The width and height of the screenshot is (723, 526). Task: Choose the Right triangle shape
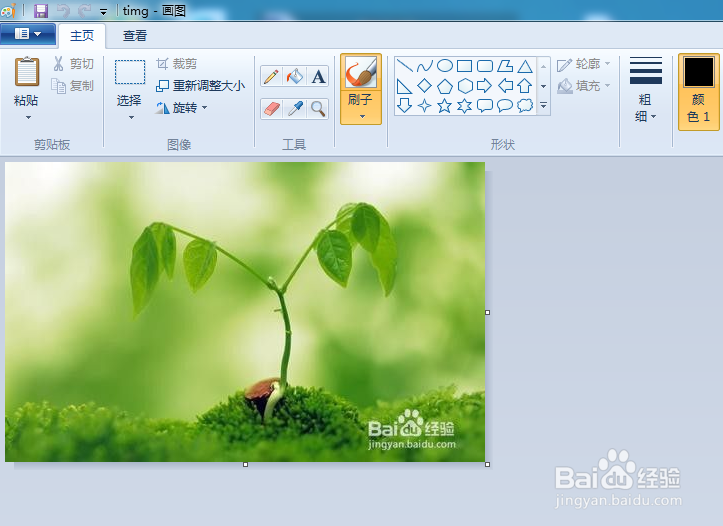pos(404,86)
